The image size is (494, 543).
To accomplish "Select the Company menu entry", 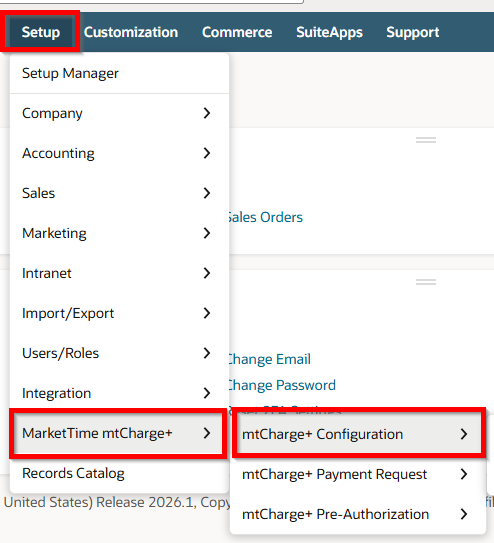I will [x=119, y=113].
